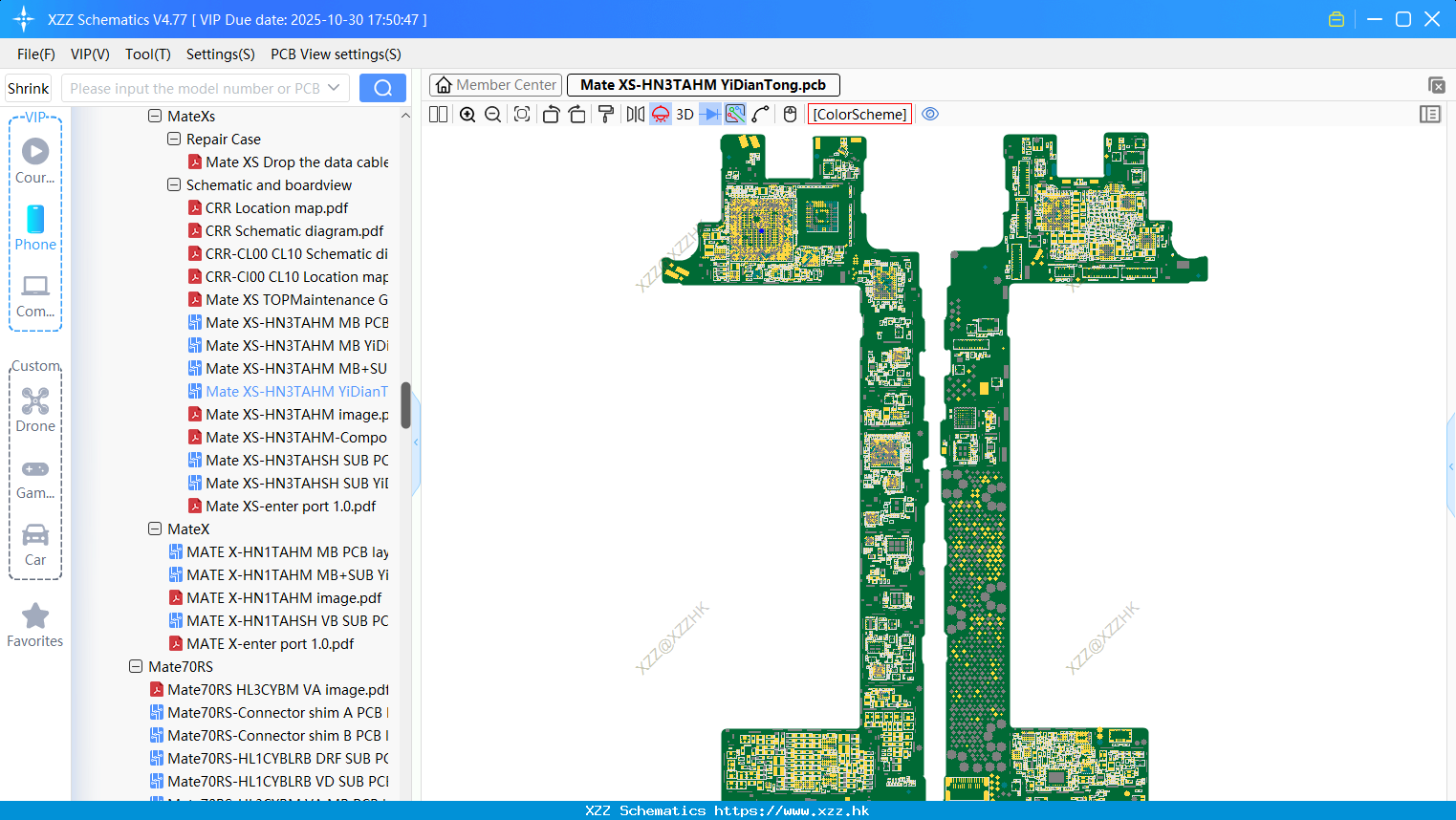Select the Computer category

[x=35, y=295]
